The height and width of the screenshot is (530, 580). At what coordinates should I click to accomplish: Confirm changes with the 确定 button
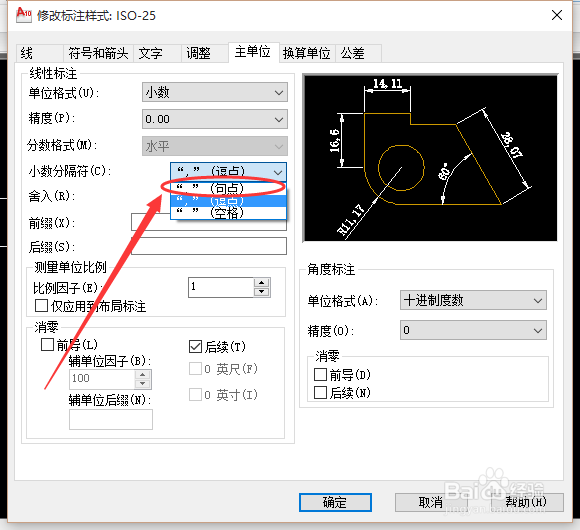point(335,502)
